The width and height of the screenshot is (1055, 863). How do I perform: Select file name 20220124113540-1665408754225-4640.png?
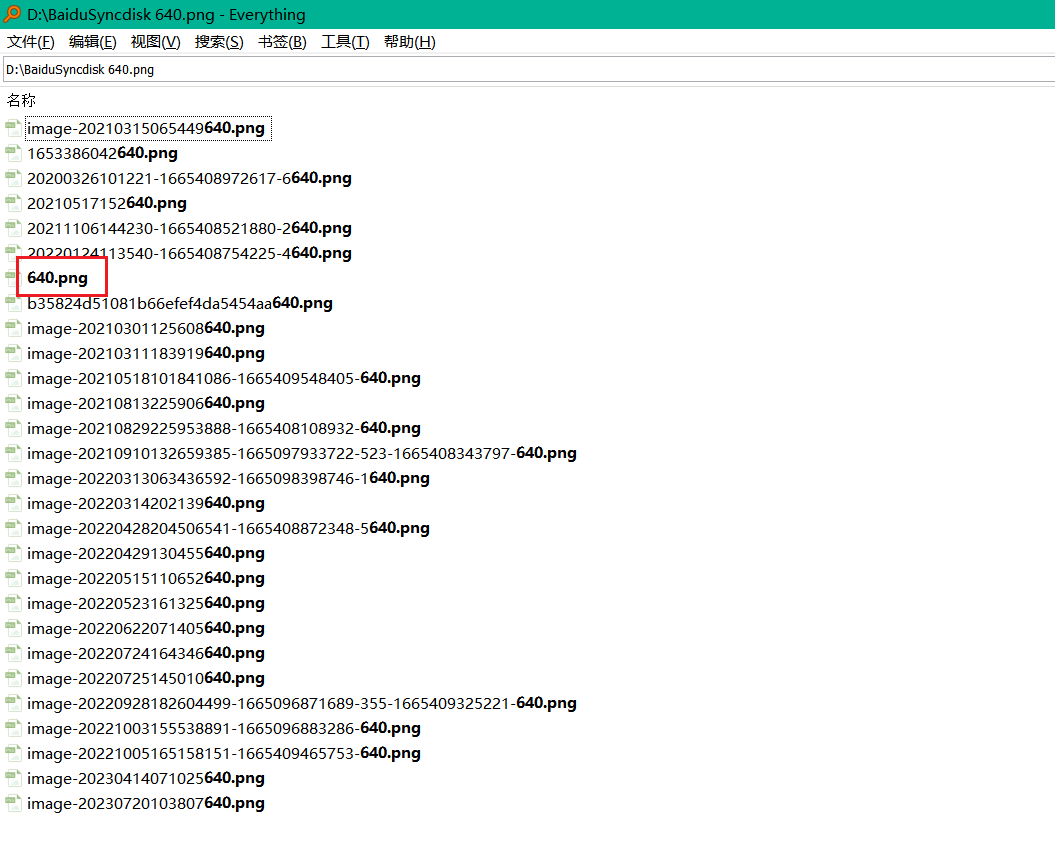coord(189,253)
